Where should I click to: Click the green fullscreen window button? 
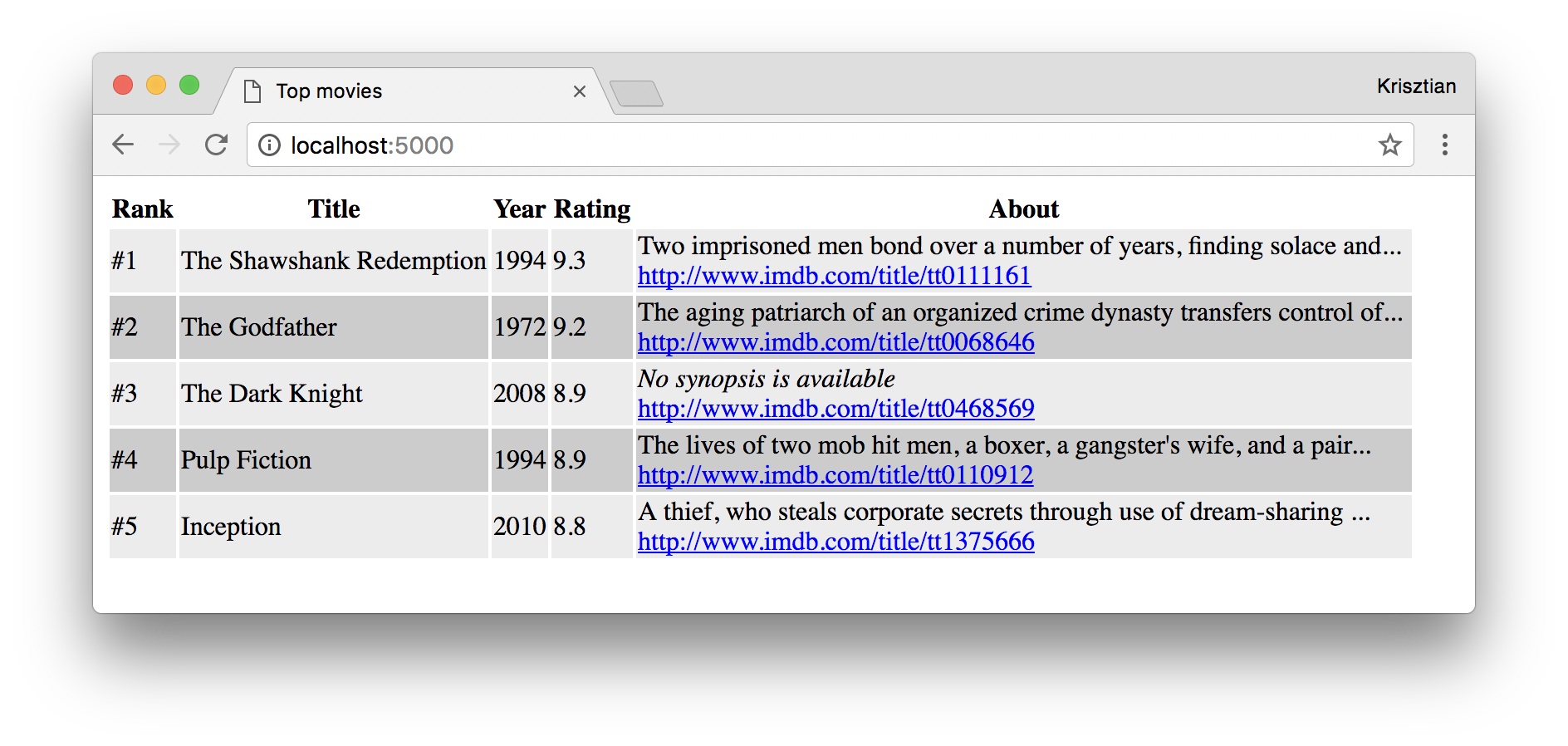tap(189, 85)
